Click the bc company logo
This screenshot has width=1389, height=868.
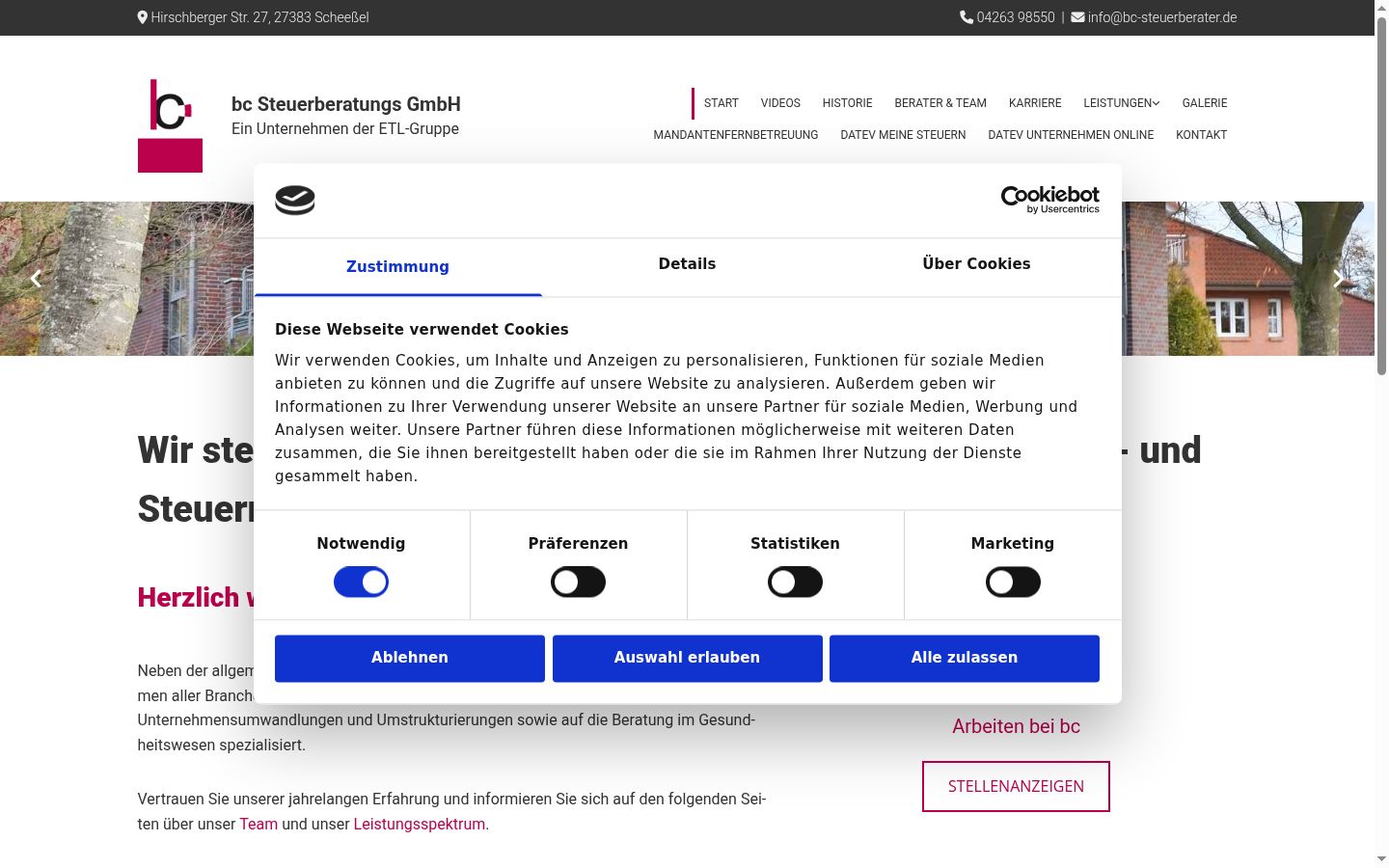click(x=170, y=125)
